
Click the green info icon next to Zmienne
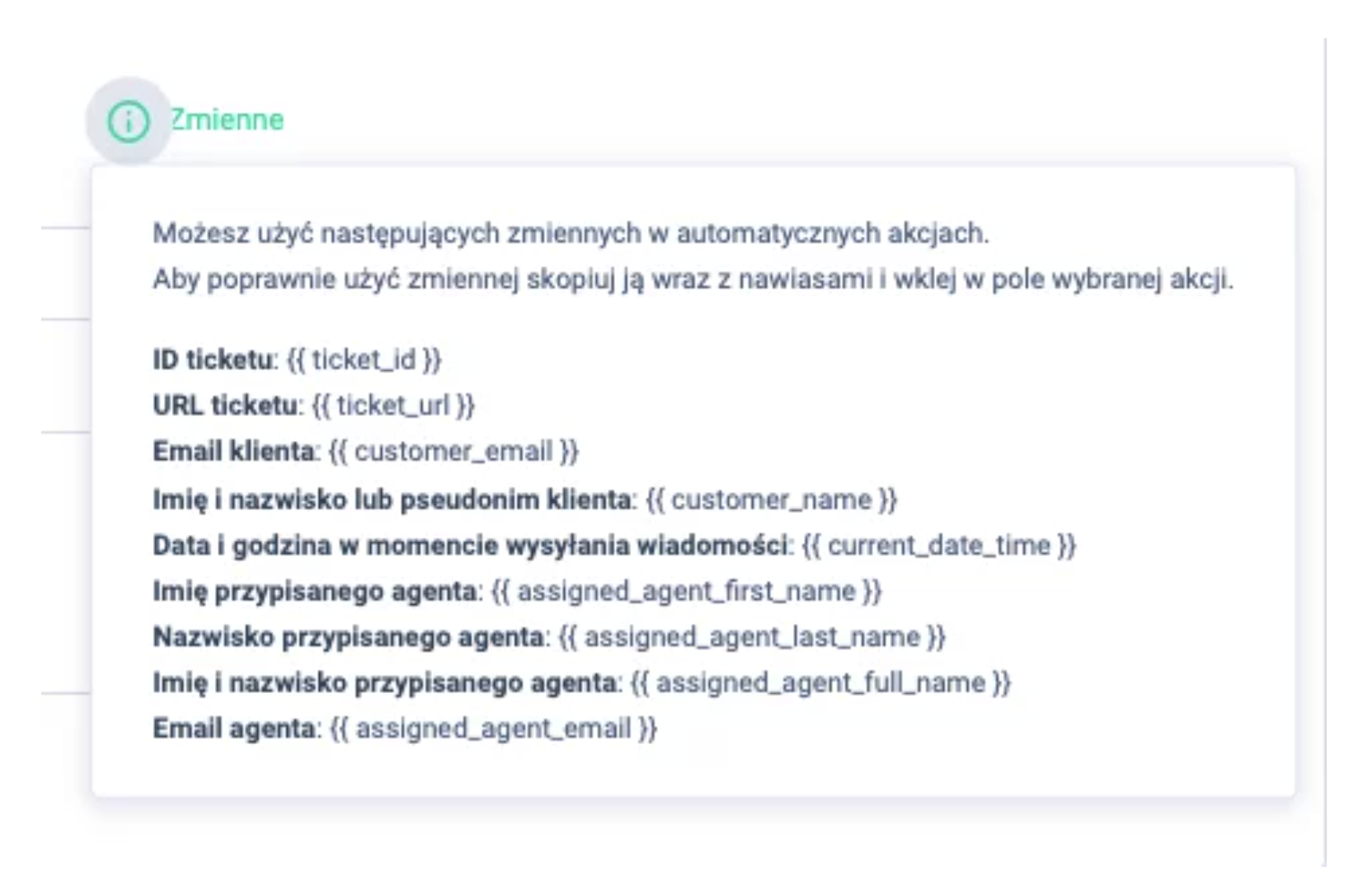(x=128, y=120)
